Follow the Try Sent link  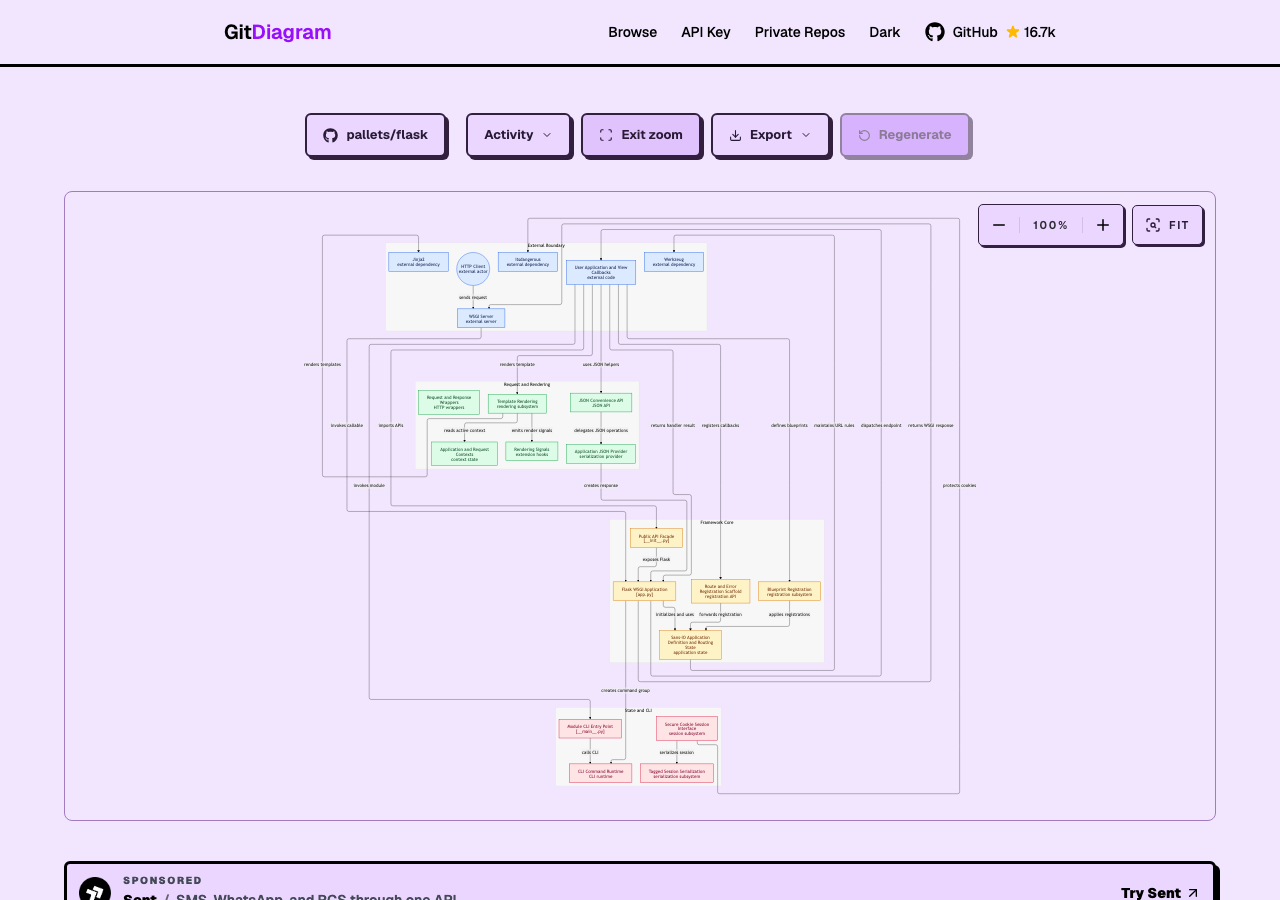click(1160, 892)
